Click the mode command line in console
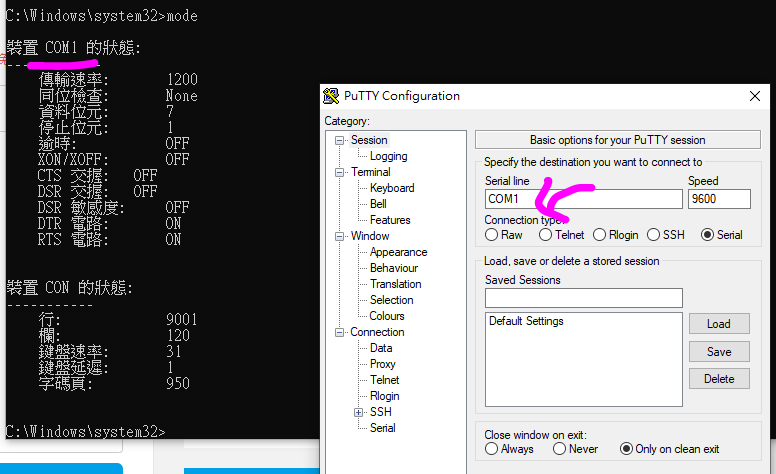 (102, 16)
